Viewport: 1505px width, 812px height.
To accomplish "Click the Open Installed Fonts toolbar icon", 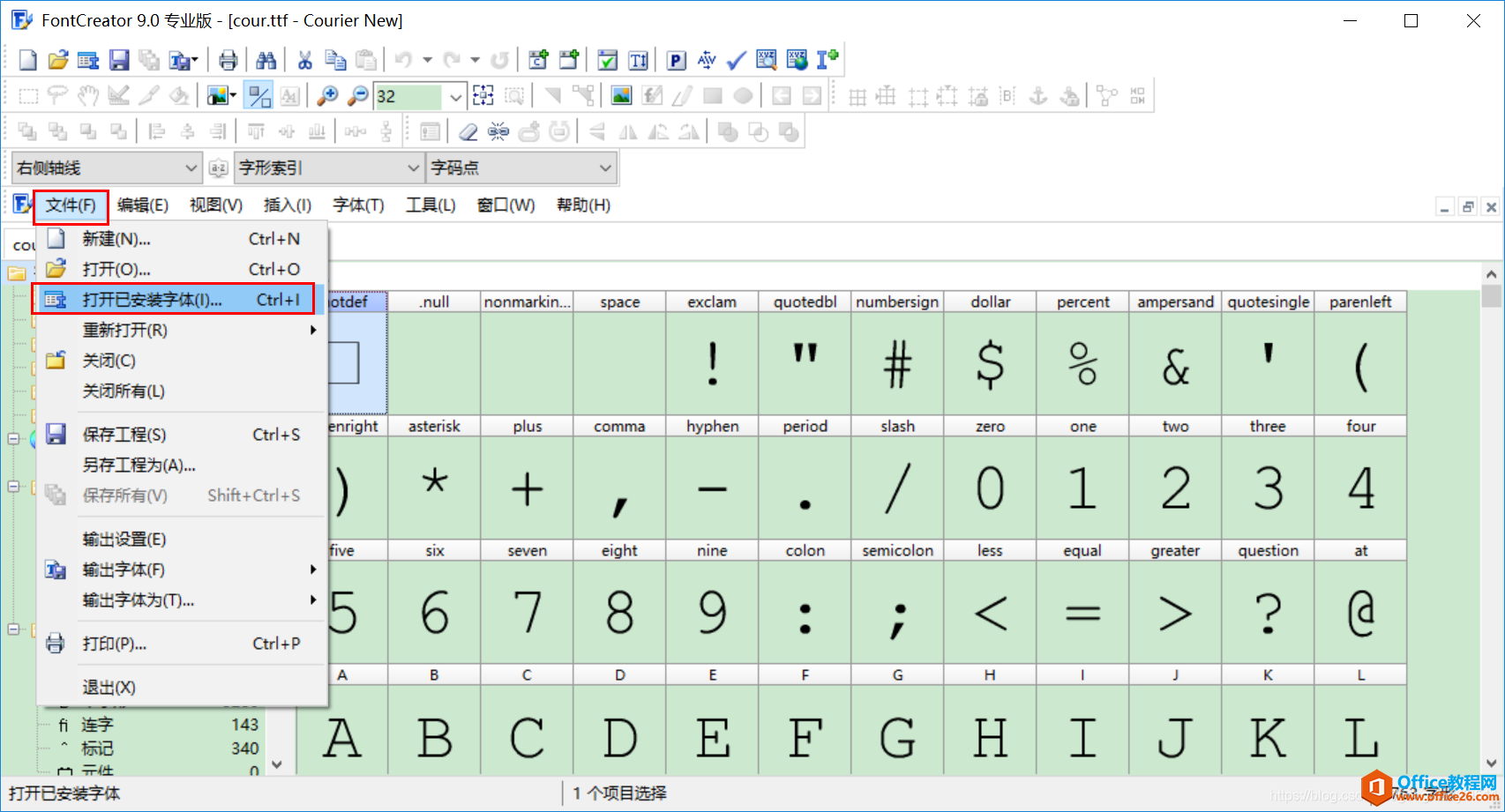I will coord(88,60).
